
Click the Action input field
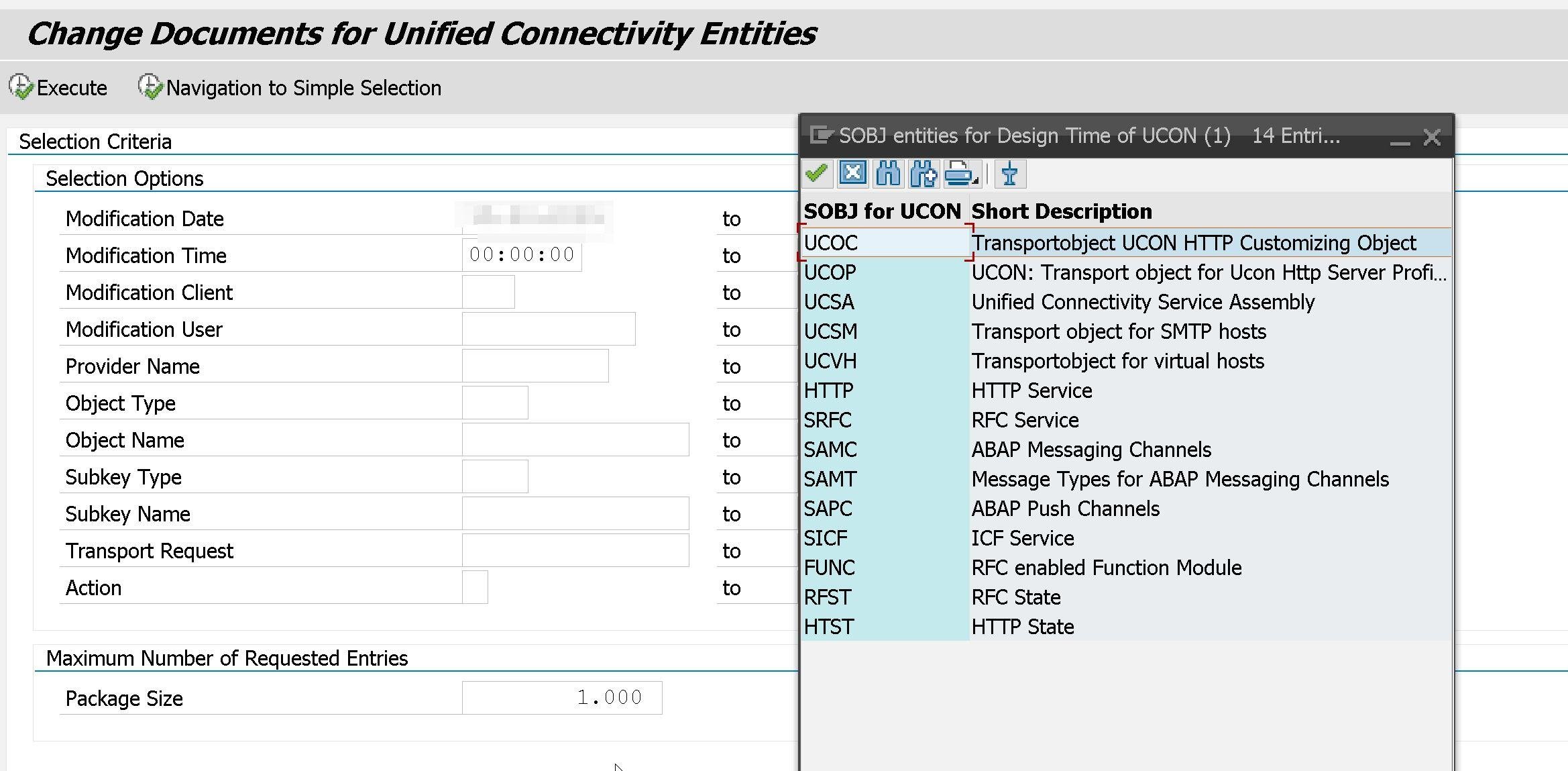coord(475,587)
